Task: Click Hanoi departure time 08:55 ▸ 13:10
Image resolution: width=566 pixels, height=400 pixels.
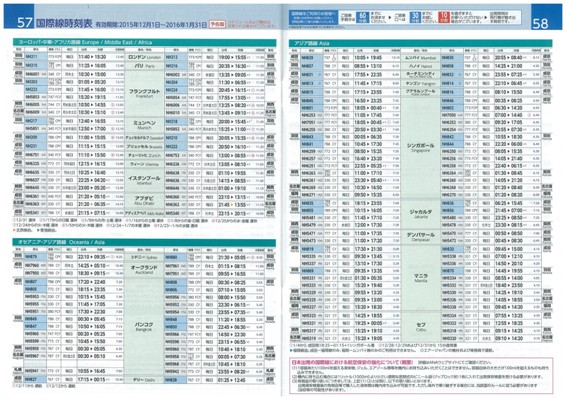Action: [x=368, y=66]
